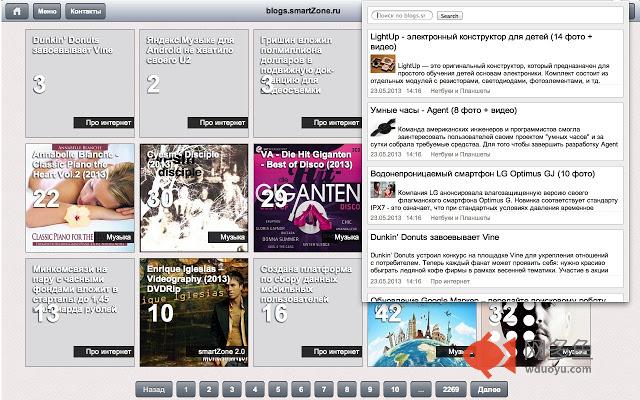Open Создана платформа по сбору данных tile
Viewport: 640px width, 400px height.
point(307,312)
